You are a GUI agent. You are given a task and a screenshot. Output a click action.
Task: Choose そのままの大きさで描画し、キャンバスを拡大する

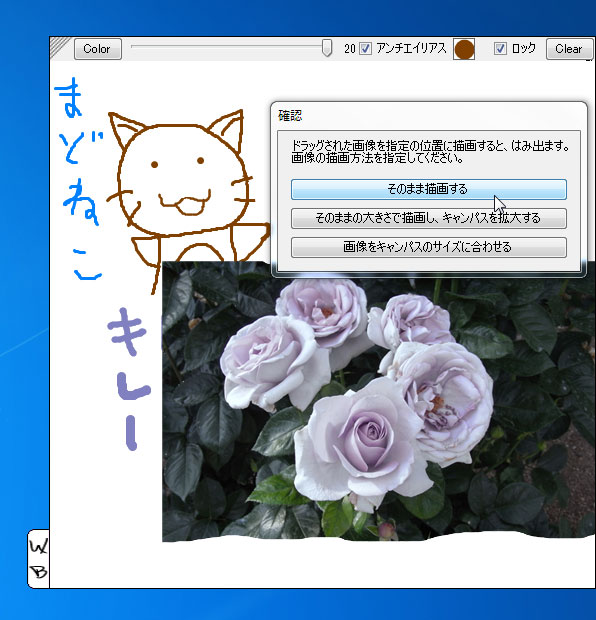pyautogui.click(x=429, y=218)
